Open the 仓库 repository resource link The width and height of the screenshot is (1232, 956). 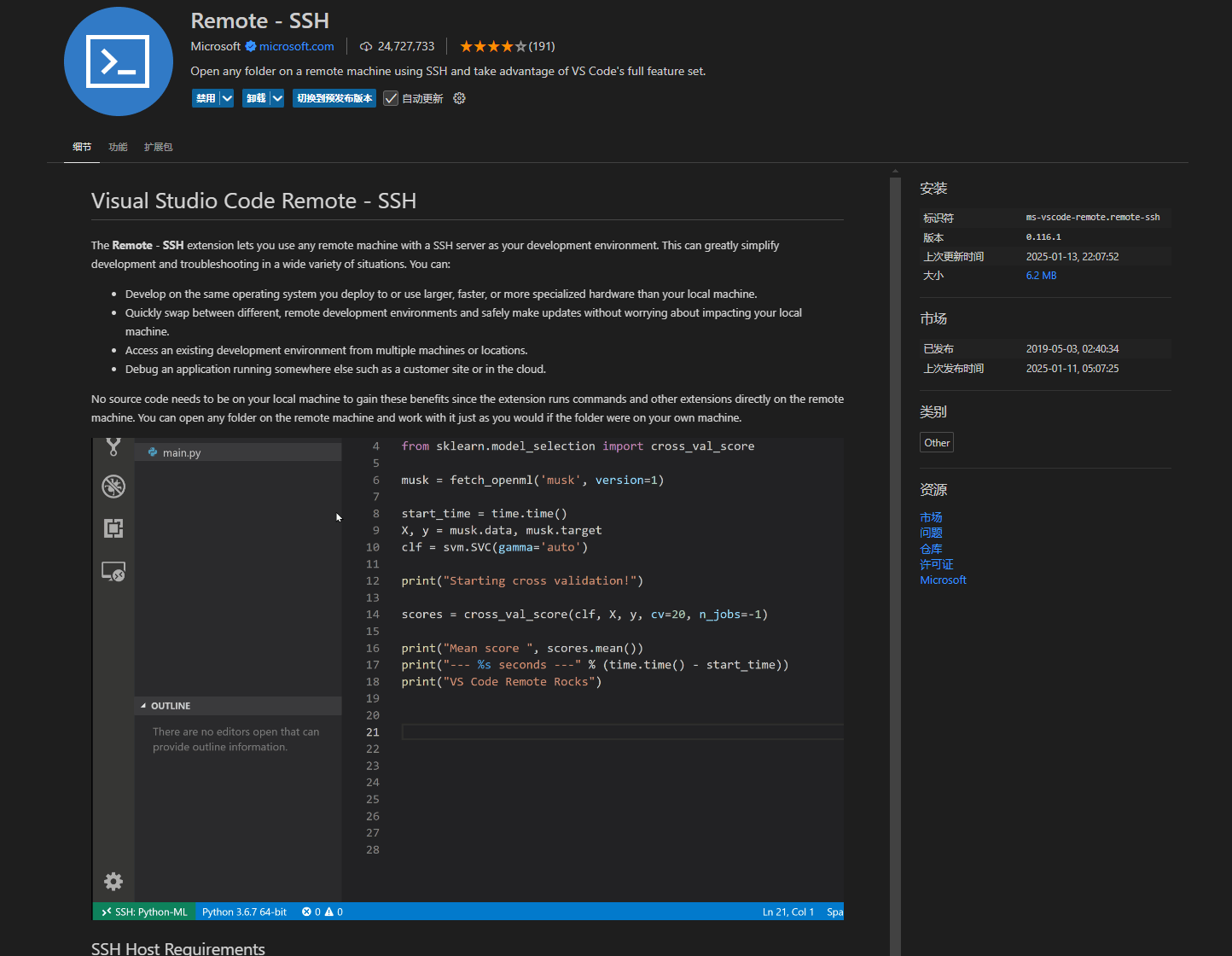click(x=931, y=549)
